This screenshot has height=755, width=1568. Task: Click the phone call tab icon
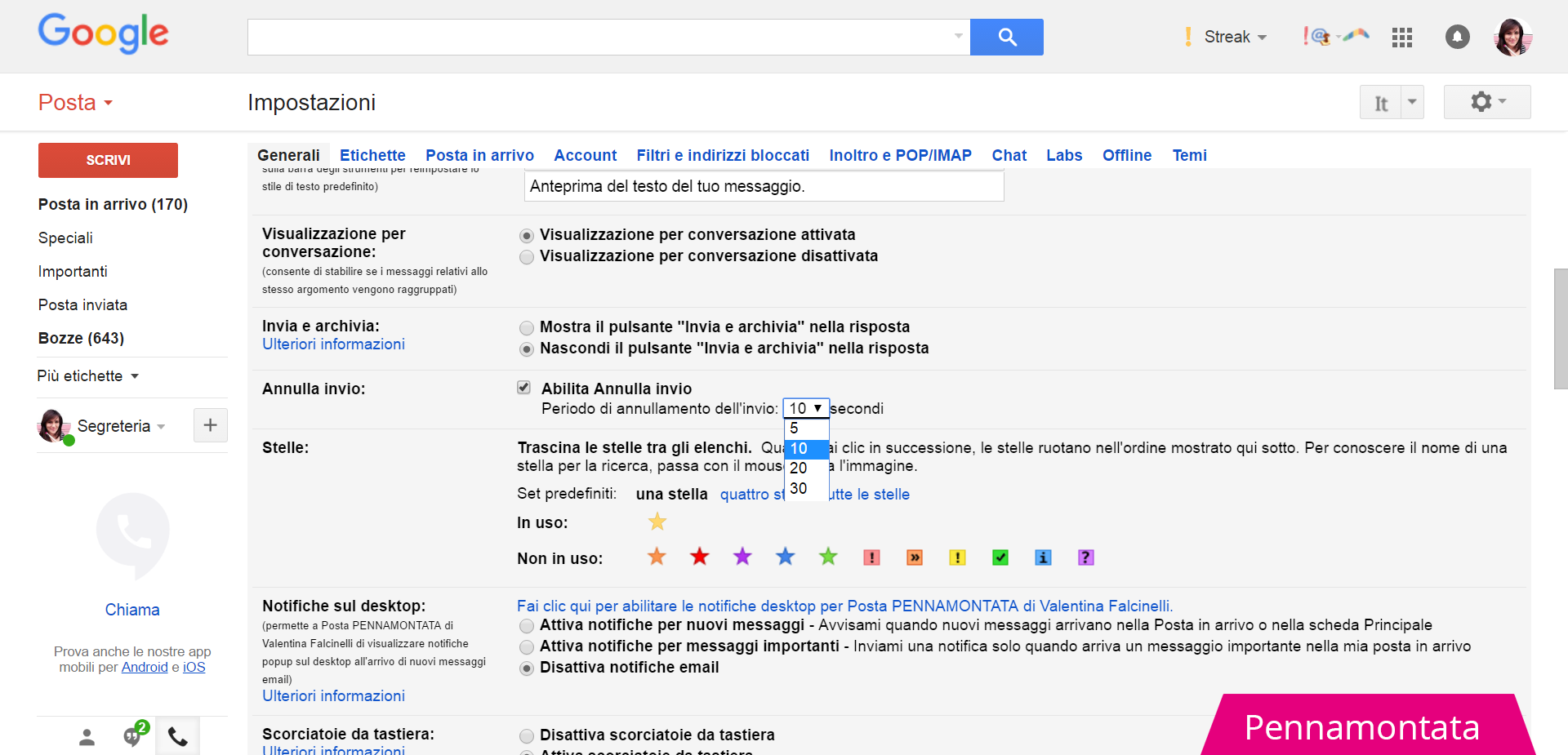point(177,737)
